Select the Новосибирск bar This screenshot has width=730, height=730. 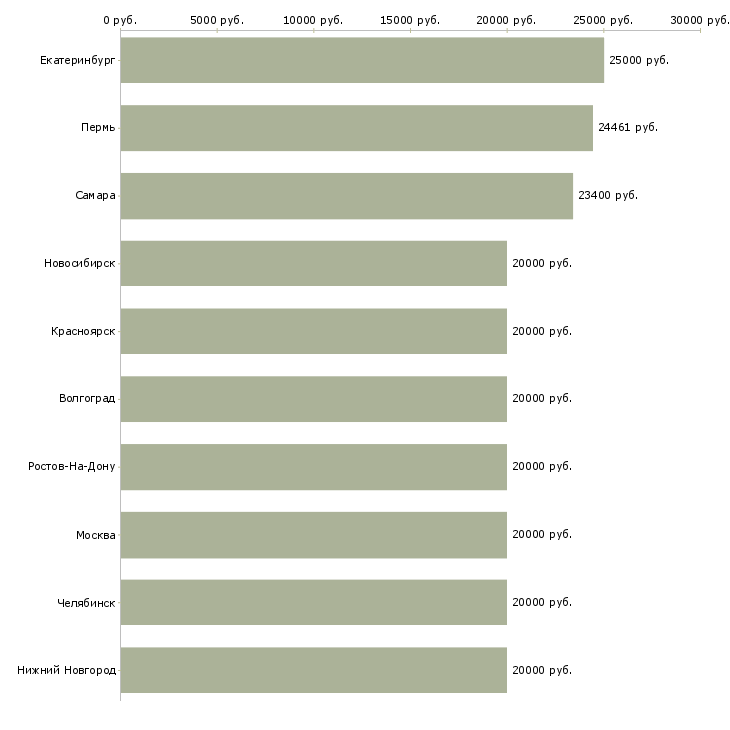(x=313, y=263)
